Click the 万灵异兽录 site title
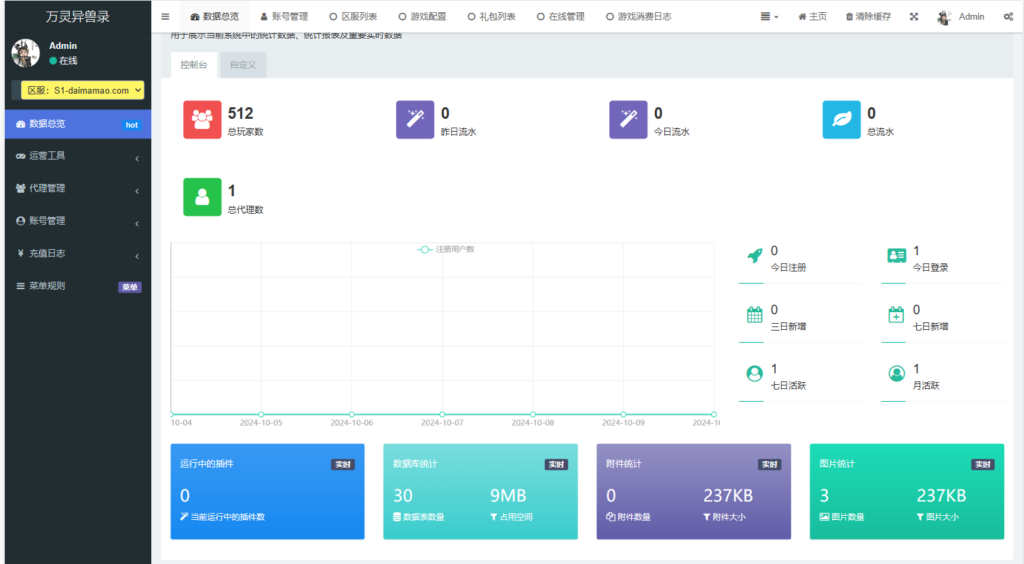1024x564 pixels. tap(78, 16)
